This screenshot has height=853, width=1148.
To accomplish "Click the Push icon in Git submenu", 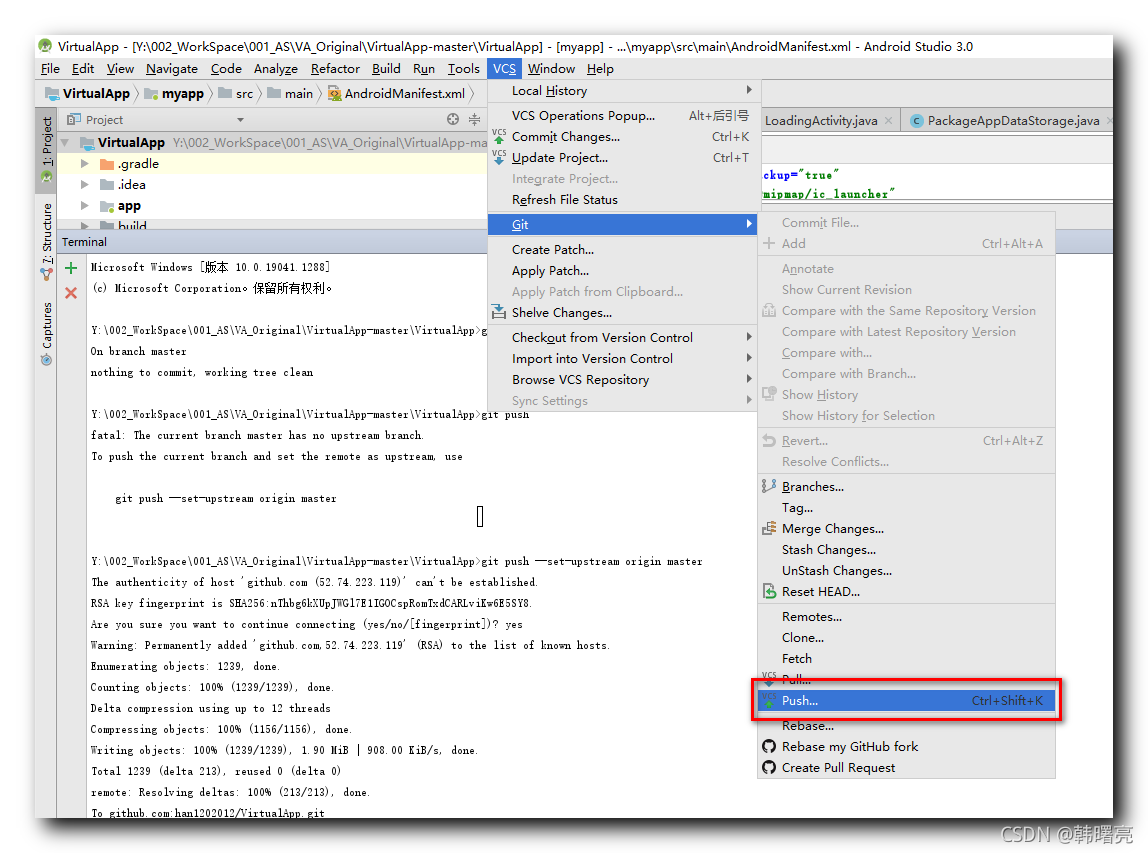I will point(769,701).
